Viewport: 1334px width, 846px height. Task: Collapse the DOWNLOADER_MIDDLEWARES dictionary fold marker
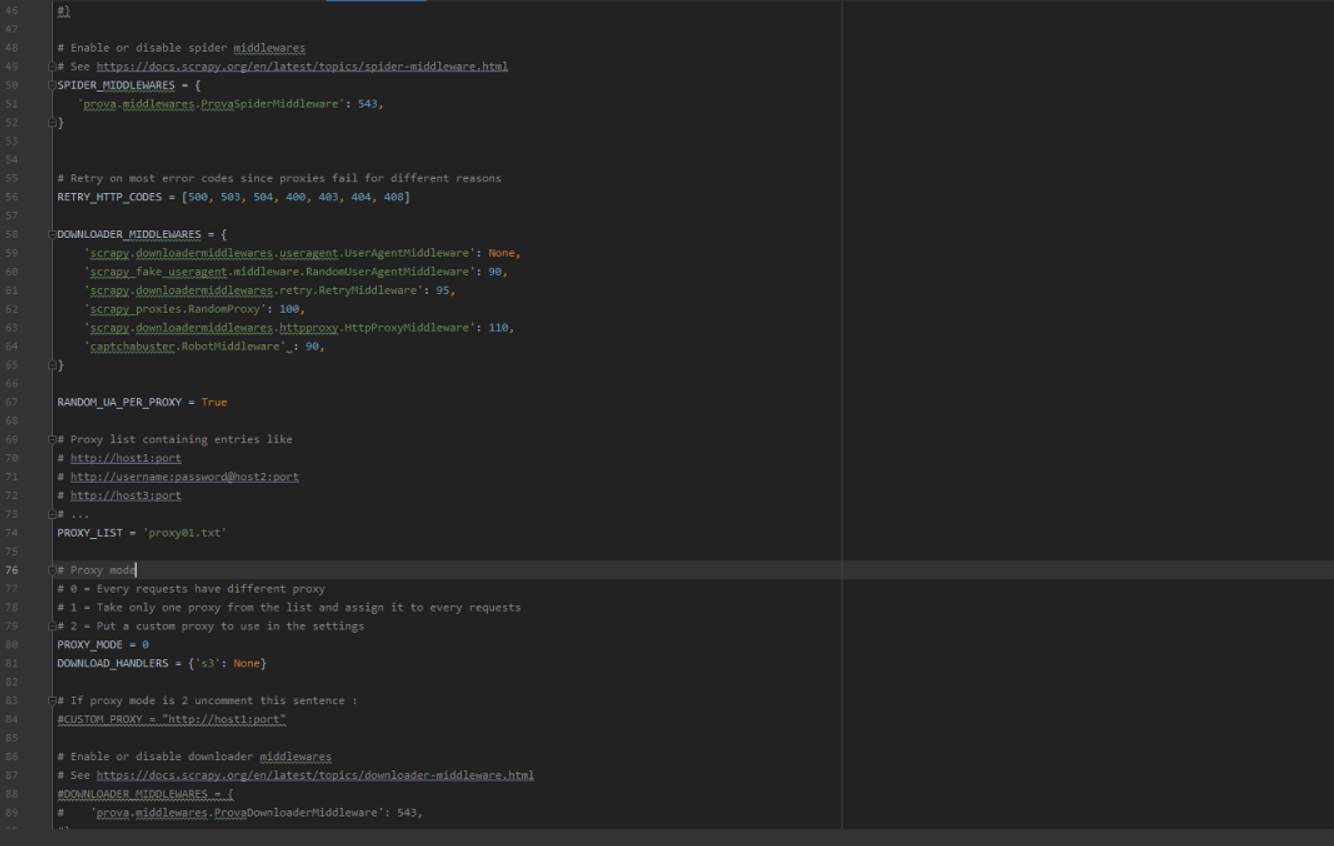tap(52, 234)
